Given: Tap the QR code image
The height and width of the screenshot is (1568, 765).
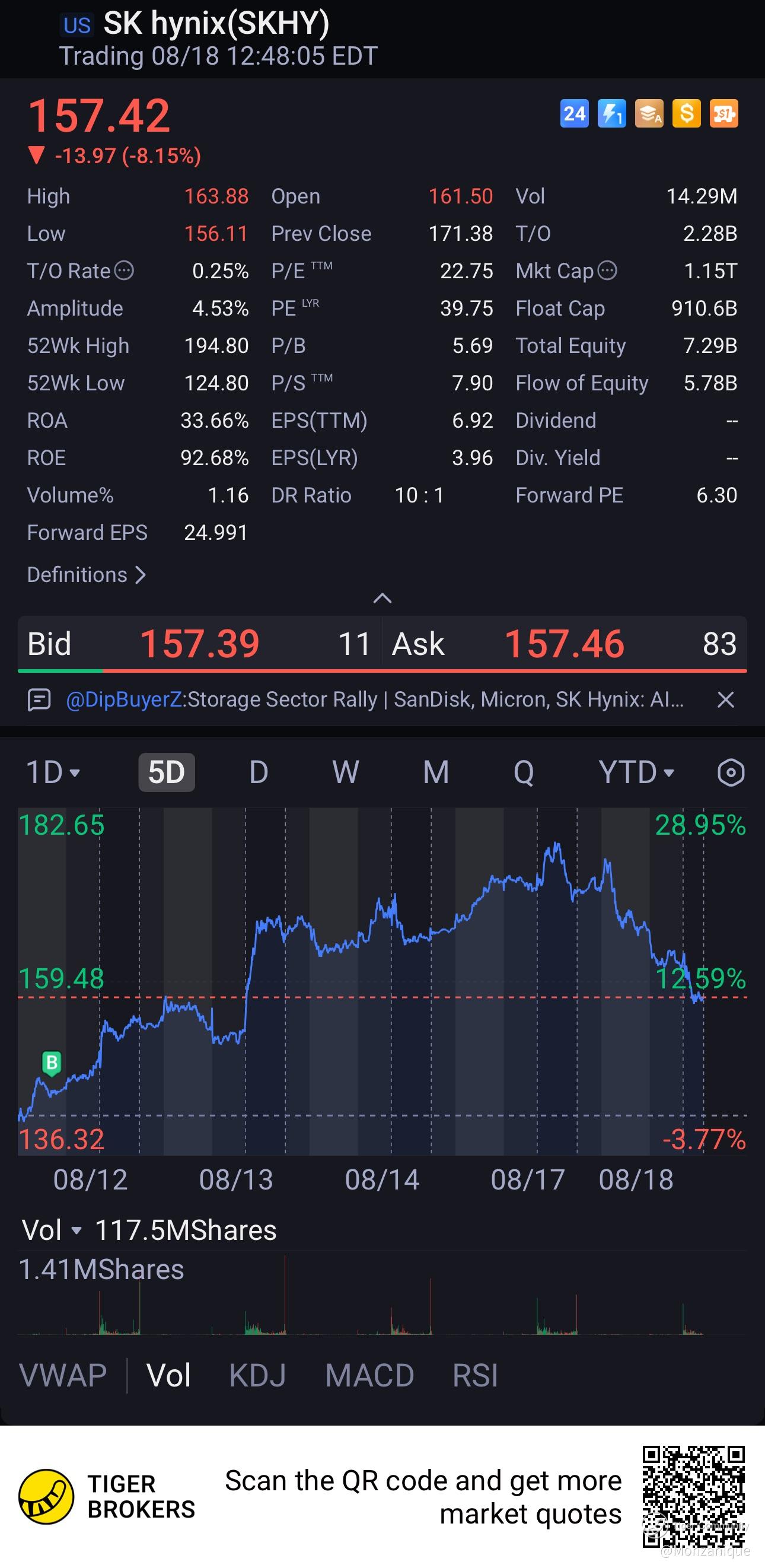Looking at the screenshot, I should [694, 1497].
